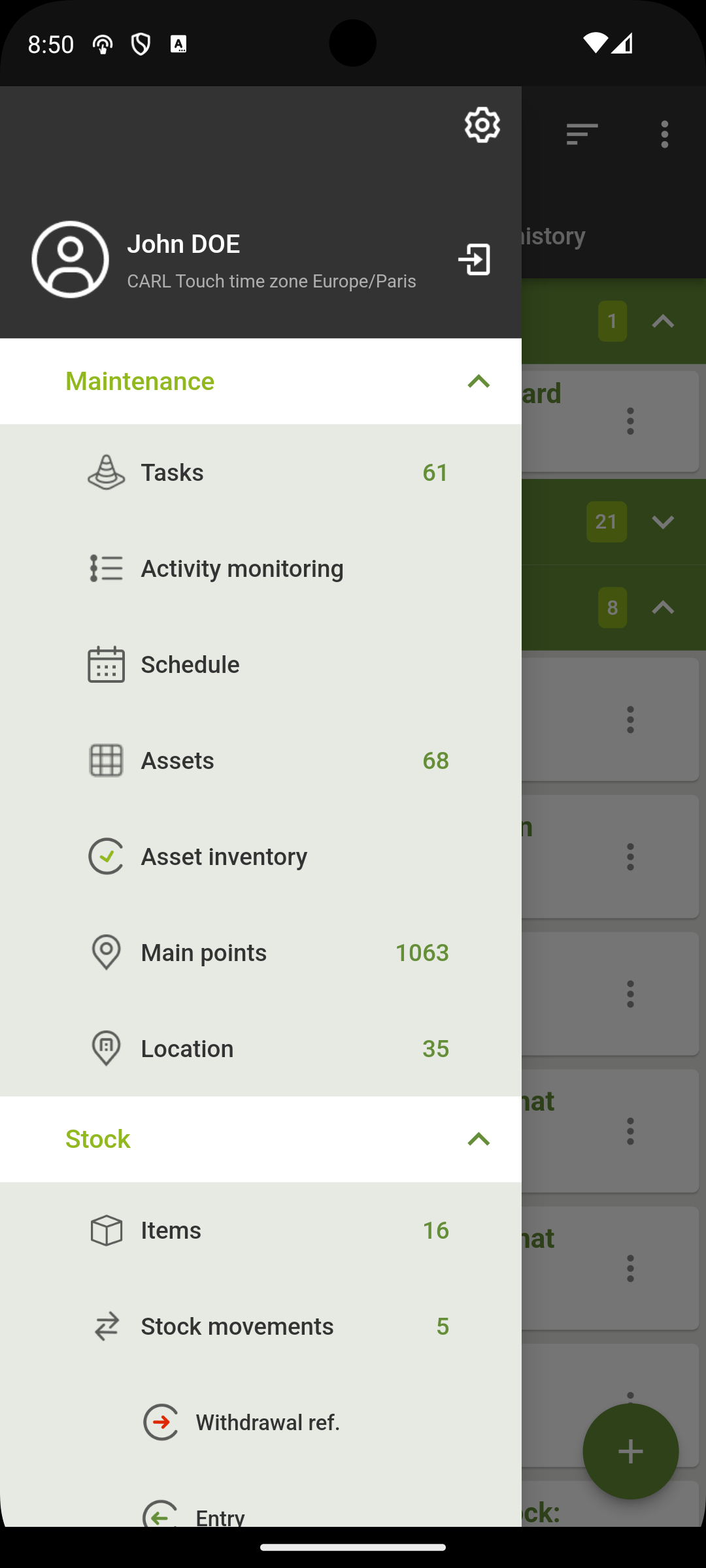
Task: Open Items in the Stock section
Action: coord(261,1230)
